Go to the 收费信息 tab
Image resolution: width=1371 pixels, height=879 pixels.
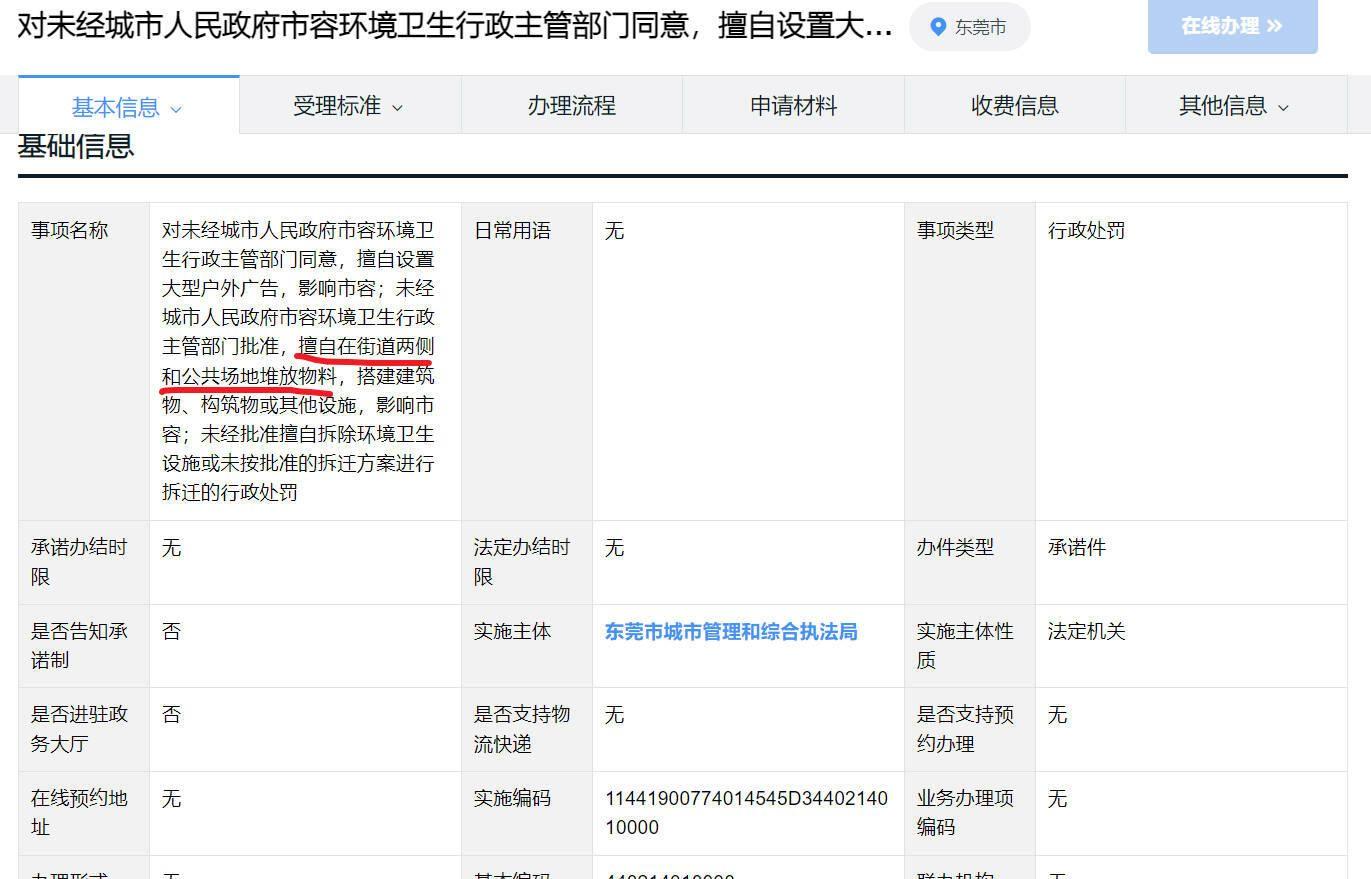coord(1014,106)
